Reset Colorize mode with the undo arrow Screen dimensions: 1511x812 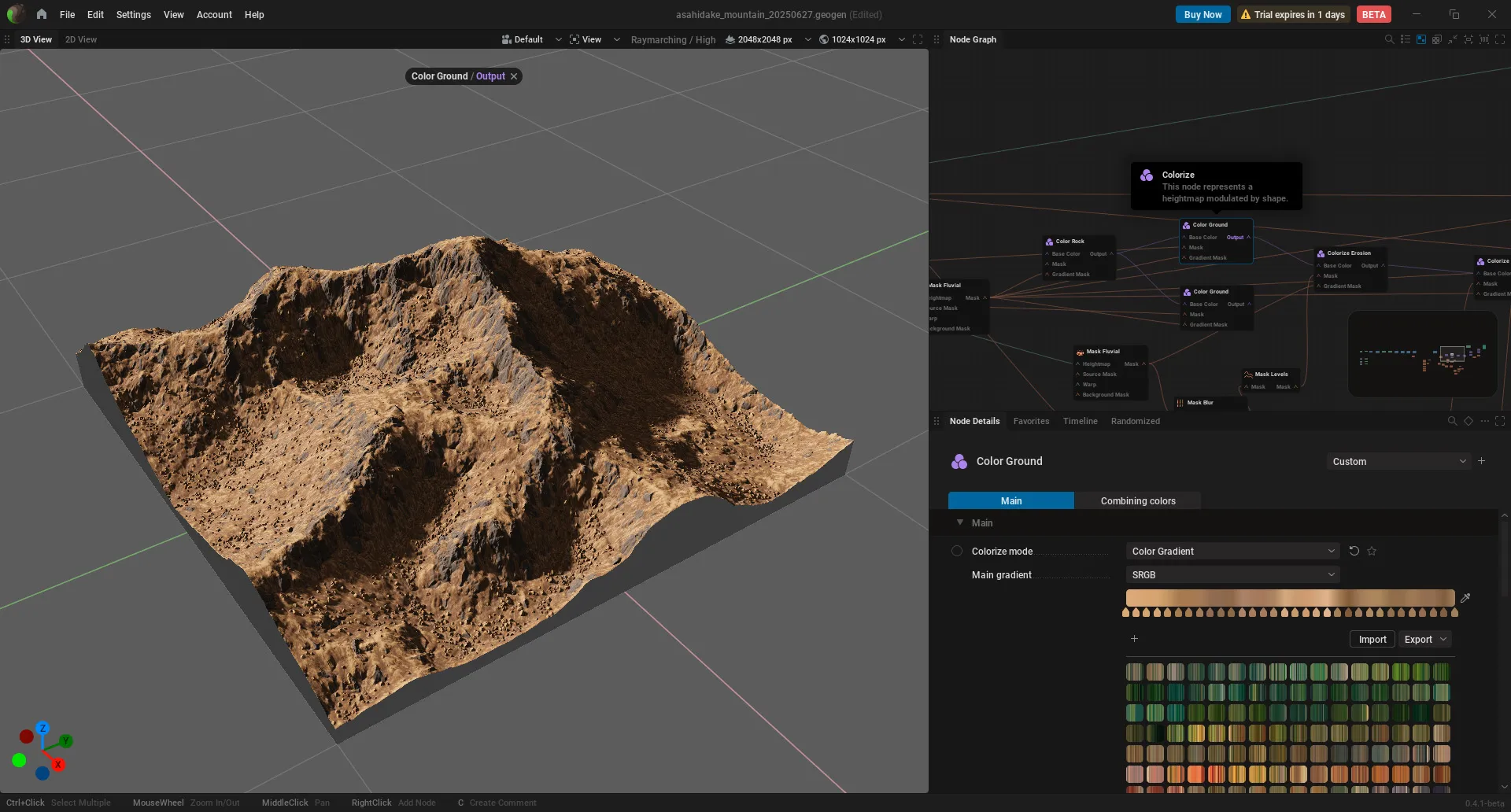pyautogui.click(x=1354, y=551)
